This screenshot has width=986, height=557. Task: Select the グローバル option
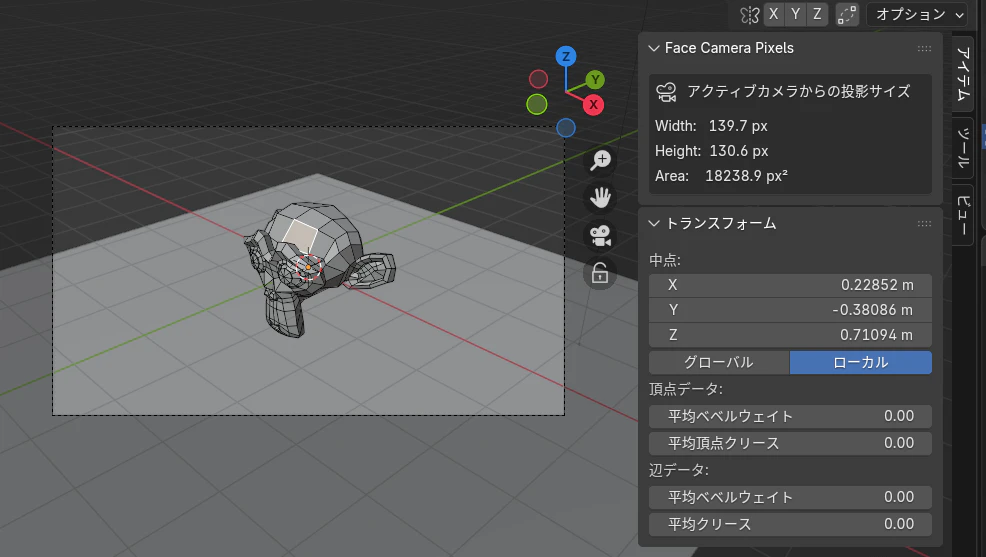pos(719,362)
